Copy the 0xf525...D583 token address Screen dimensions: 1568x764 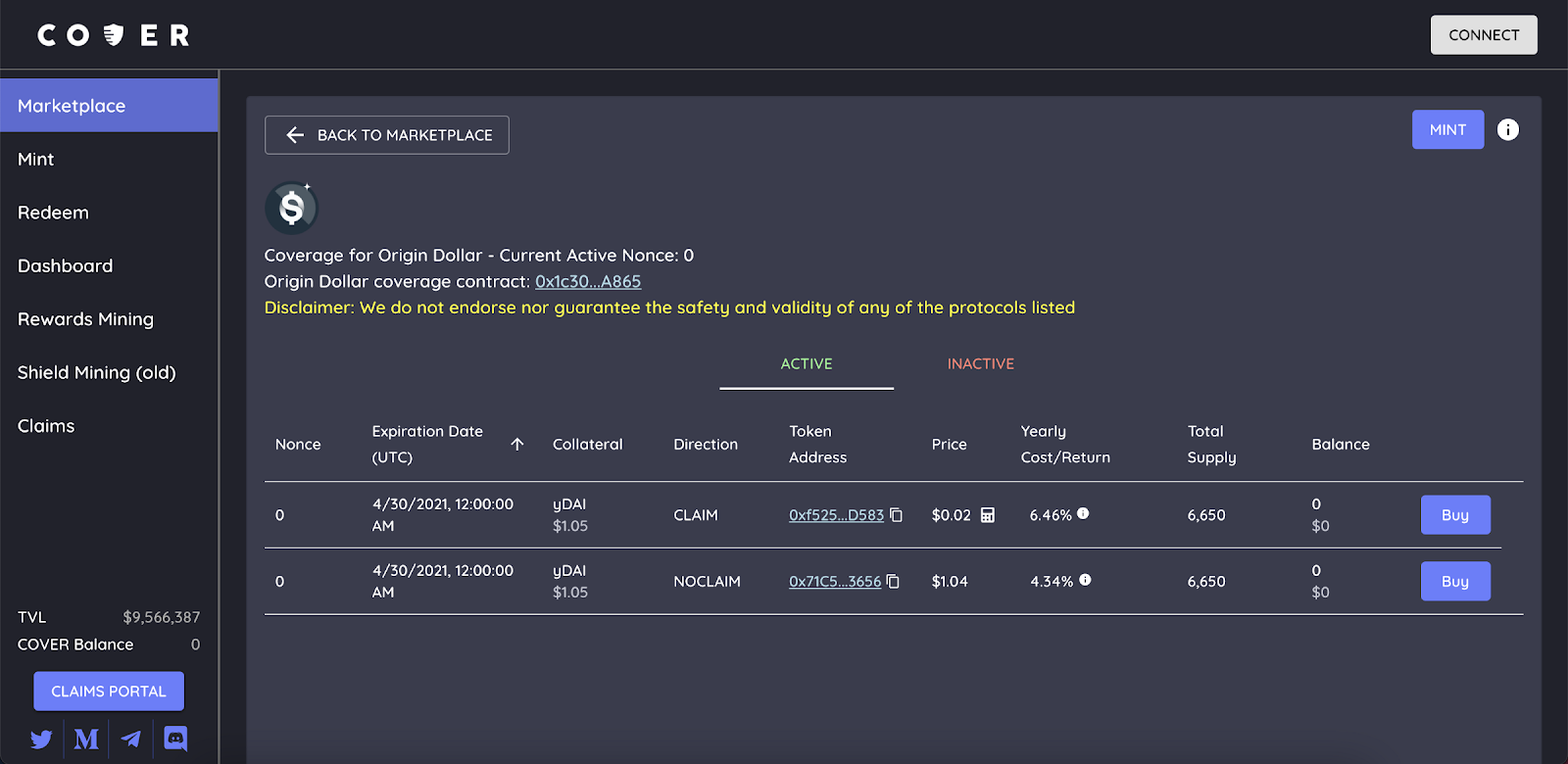coord(896,515)
